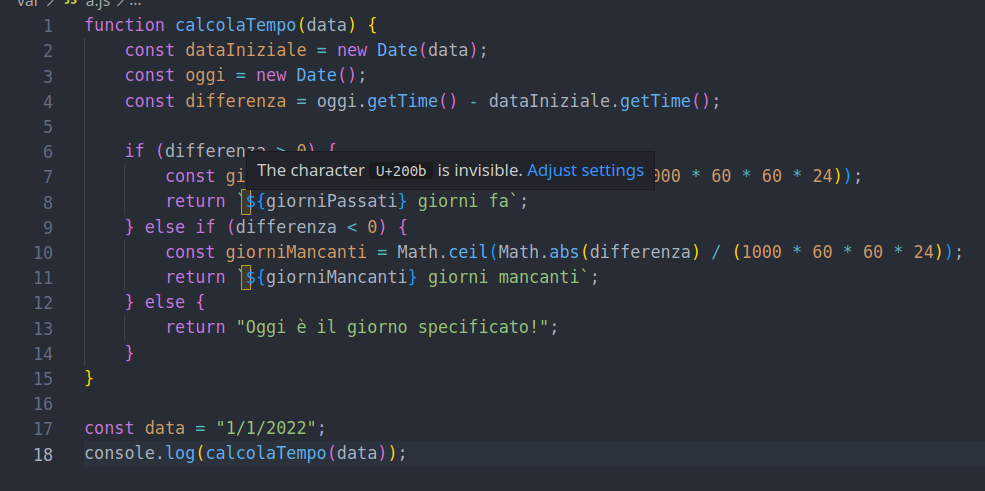Click the Adjust settings link in tooltip
This screenshot has width=985, height=491.
[585, 170]
